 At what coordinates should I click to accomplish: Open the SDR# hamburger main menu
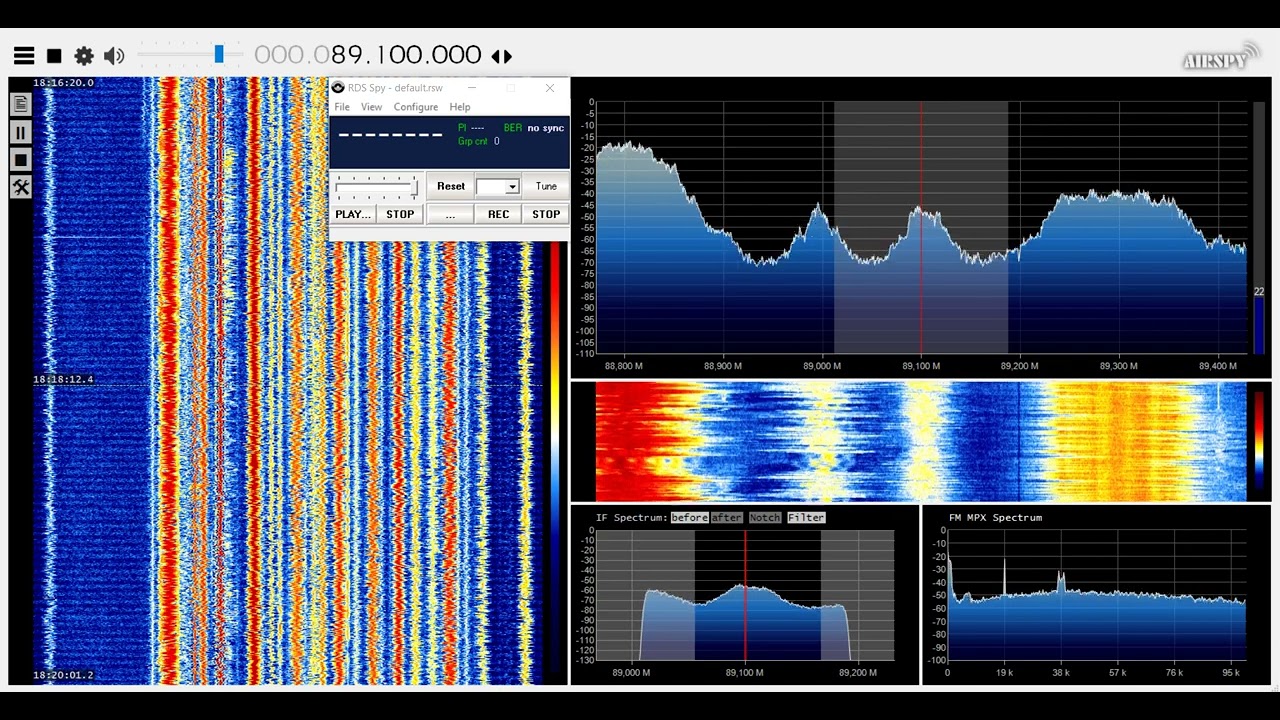pos(24,56)
